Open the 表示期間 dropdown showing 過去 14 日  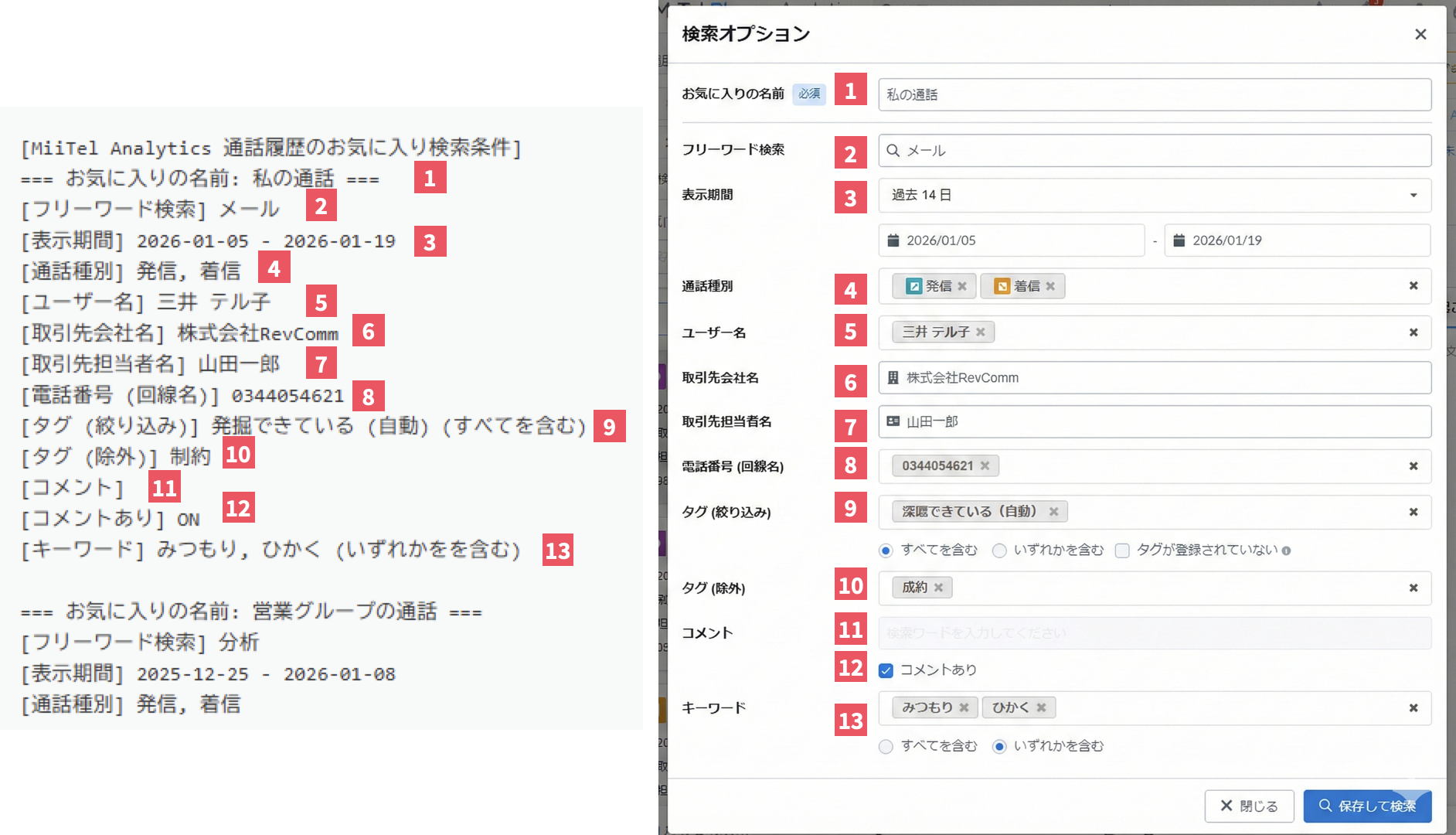pyautogui.click(x=1155, y=195)
